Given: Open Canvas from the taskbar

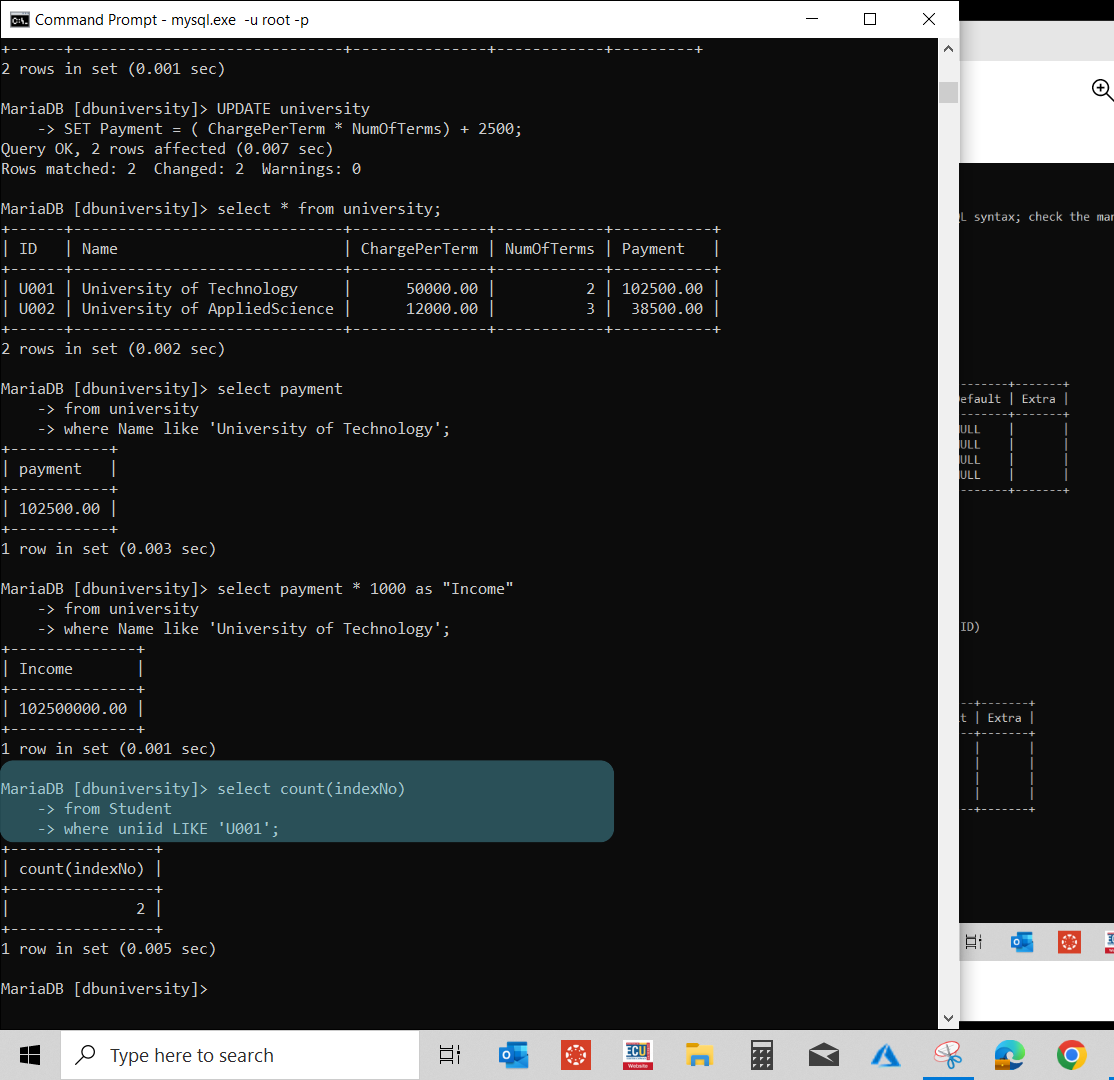Looking at the screenshot, I should click(575, 1054).
